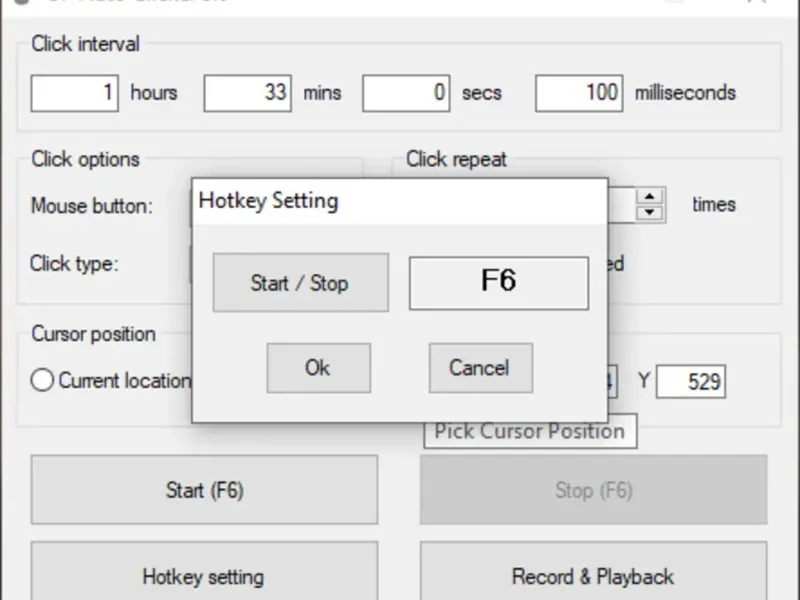800x600 pixels.
Task: Click the hours input field
Action: (75, 93)
